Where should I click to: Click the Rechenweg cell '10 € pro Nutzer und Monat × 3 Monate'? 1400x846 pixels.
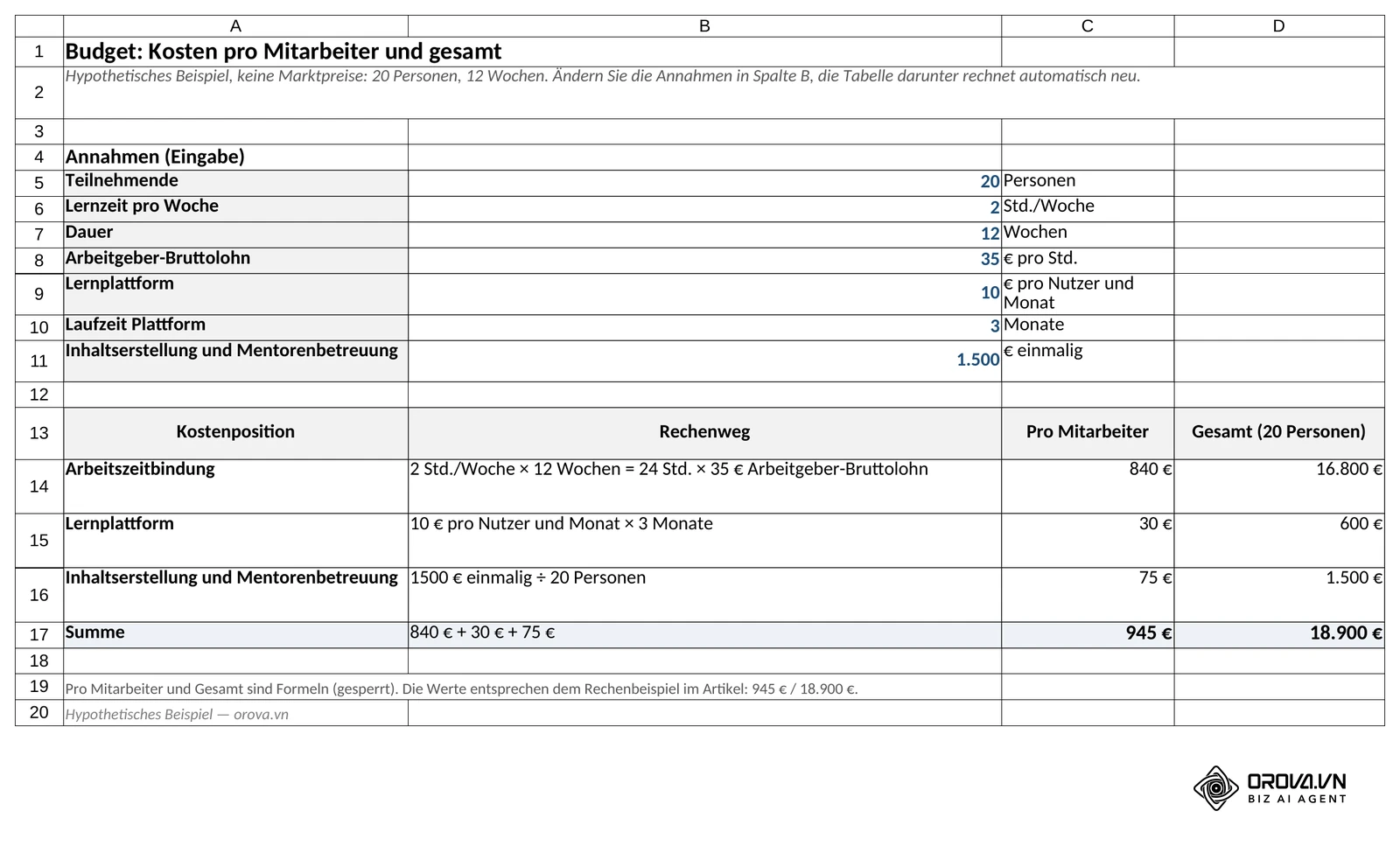click(704, 541)
